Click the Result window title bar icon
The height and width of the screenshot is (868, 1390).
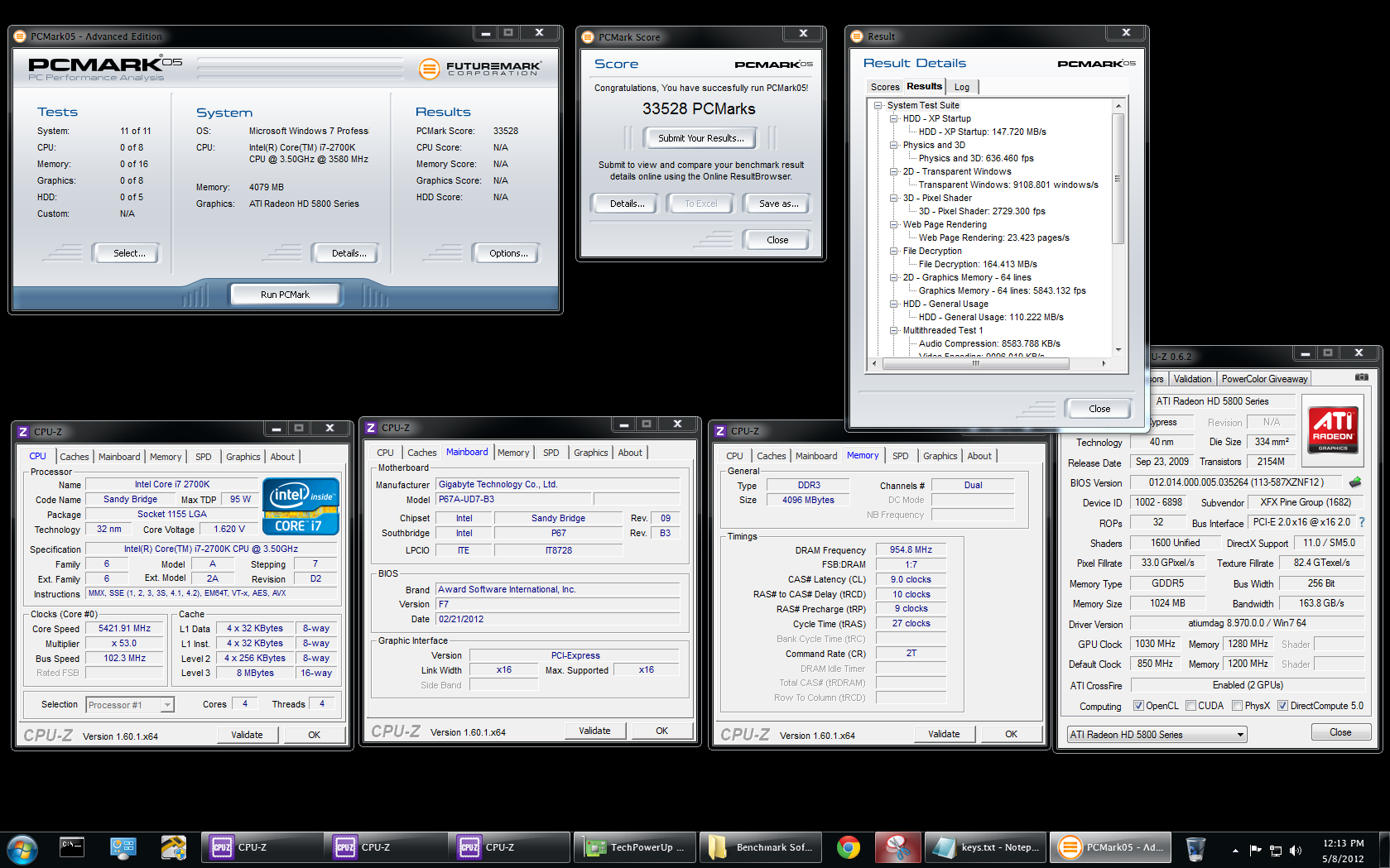click(857, 36)
